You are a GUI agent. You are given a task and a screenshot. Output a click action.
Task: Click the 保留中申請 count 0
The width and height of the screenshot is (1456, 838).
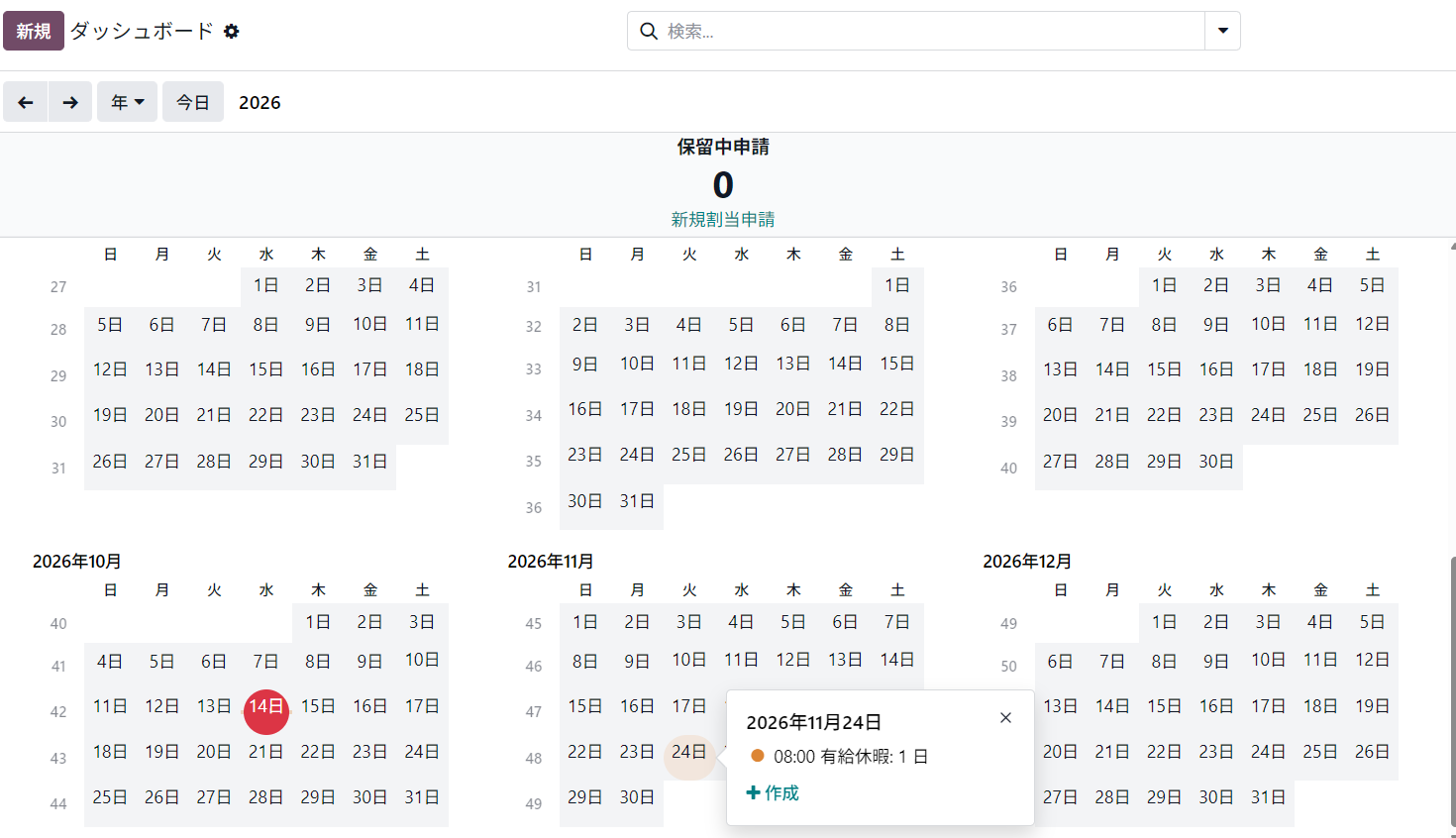point(723,185)
